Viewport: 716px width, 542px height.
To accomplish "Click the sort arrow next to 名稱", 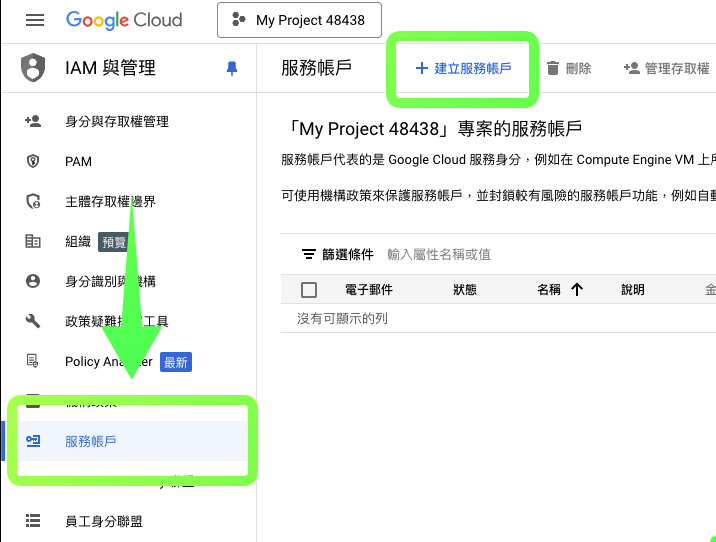I will coord(576,290).
